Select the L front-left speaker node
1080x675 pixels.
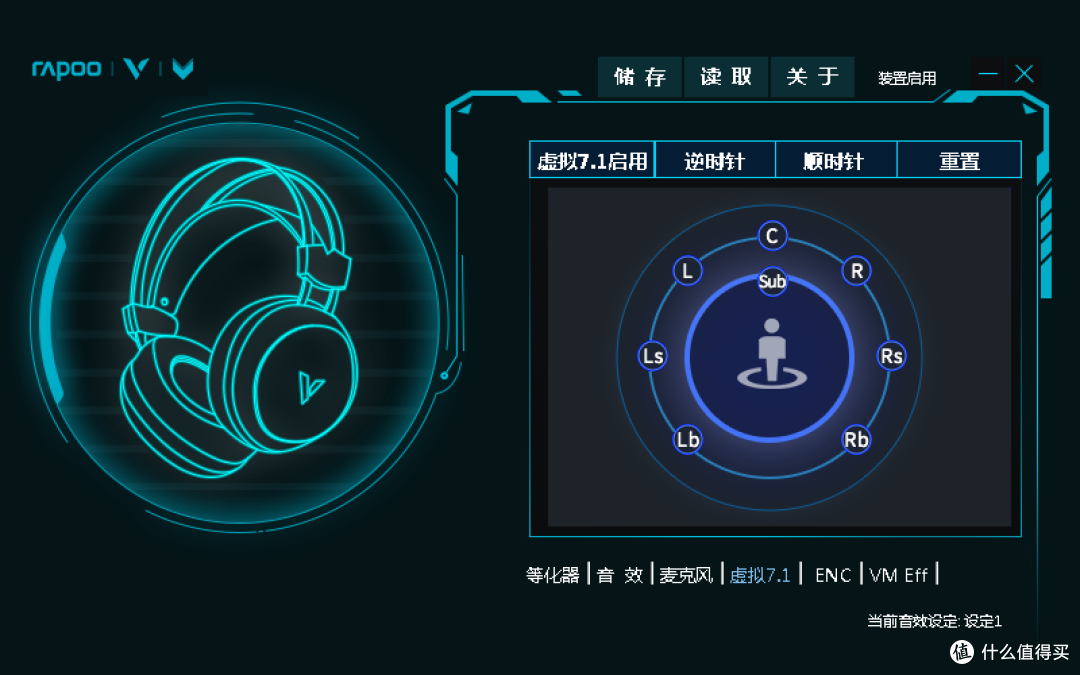point(687,271)
